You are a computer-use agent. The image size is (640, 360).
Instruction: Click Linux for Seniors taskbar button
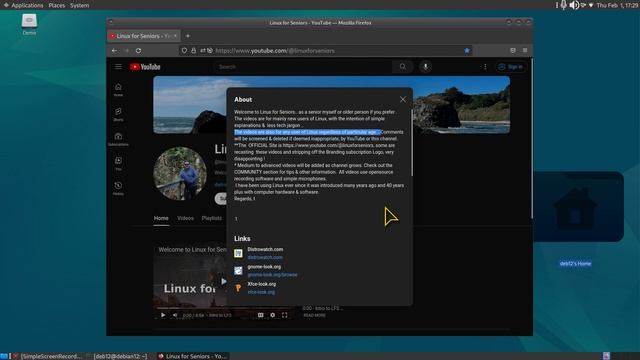pos(193,356)
